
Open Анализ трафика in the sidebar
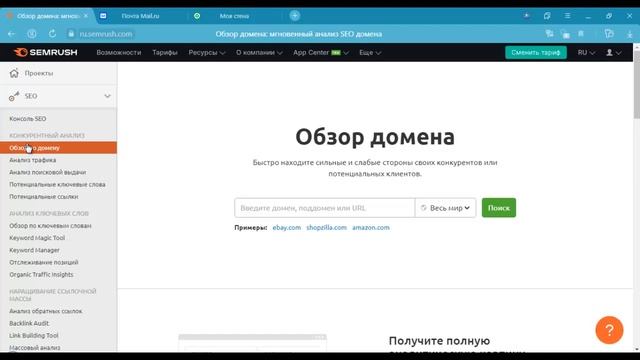pos(33,160)
